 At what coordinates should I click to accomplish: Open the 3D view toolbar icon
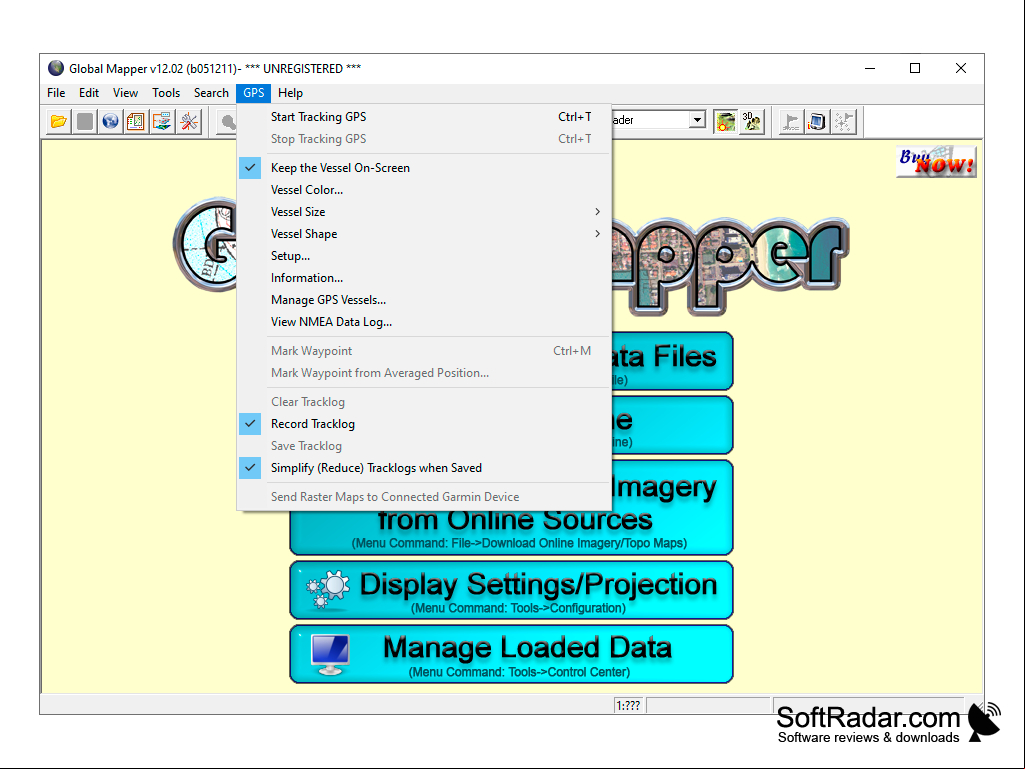click(x=752, y=122)
